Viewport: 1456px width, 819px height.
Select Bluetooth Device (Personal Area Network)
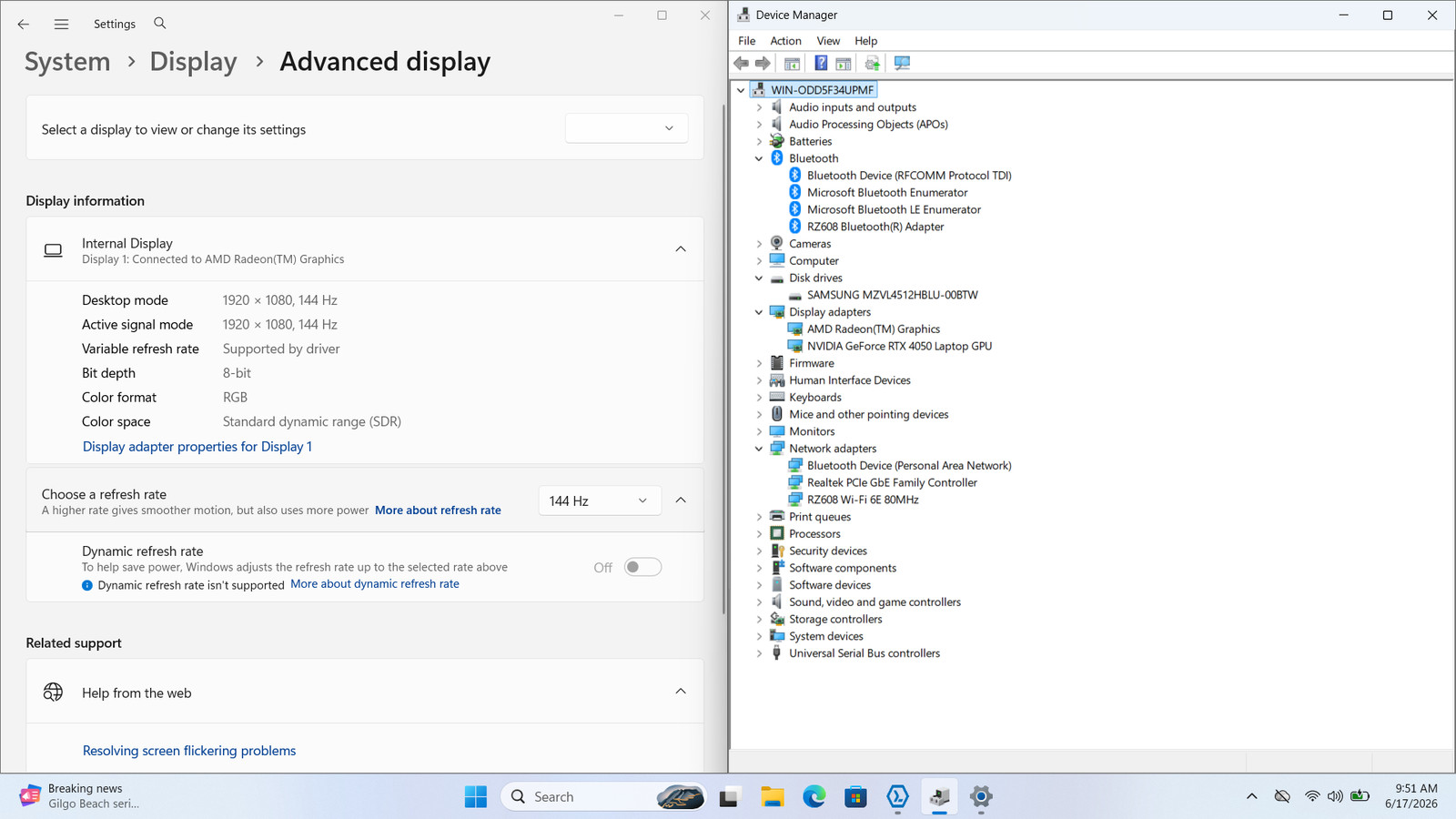point(909,466)
